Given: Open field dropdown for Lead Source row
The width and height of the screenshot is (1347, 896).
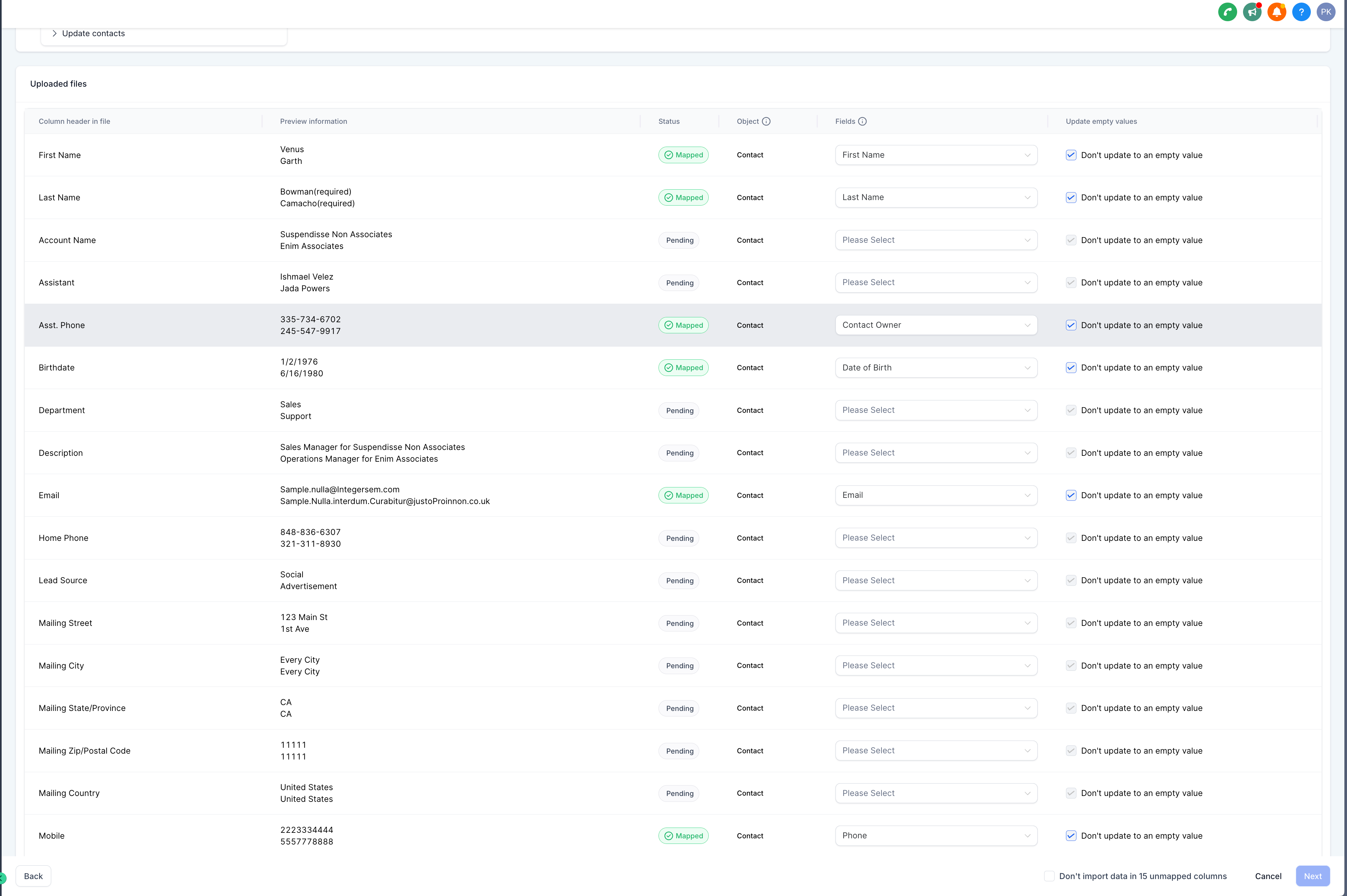Looking at the screenshot, I should 936,581.
